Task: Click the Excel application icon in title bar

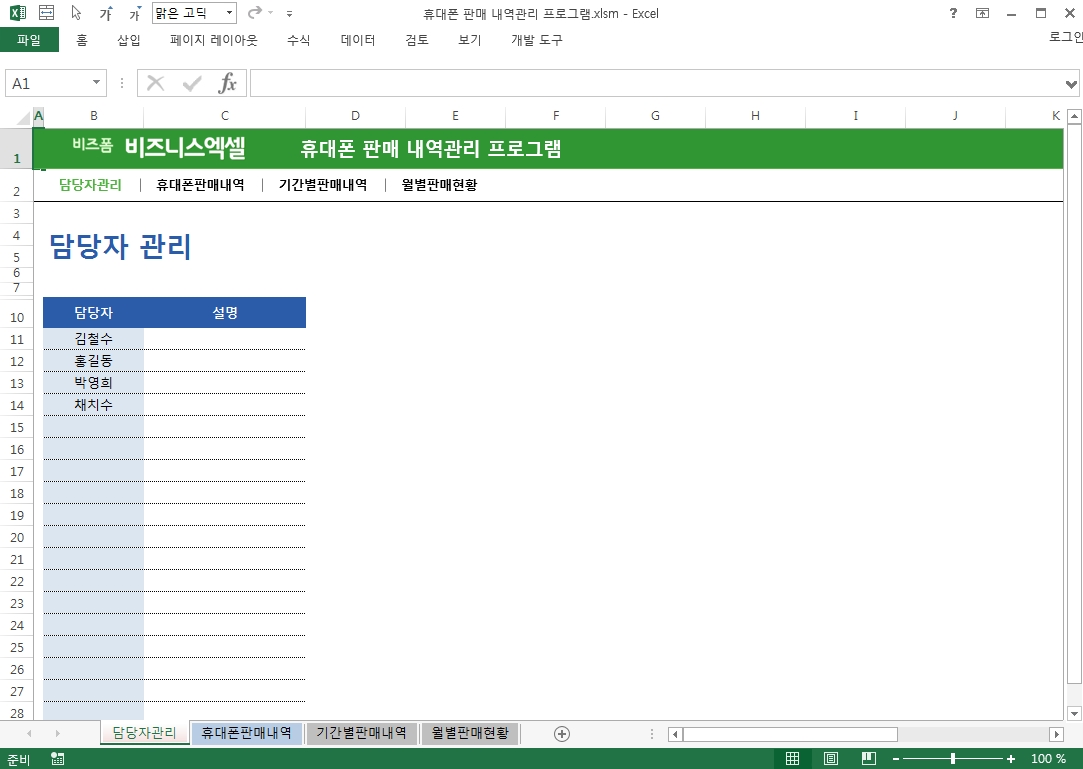Action: (17, 12)
